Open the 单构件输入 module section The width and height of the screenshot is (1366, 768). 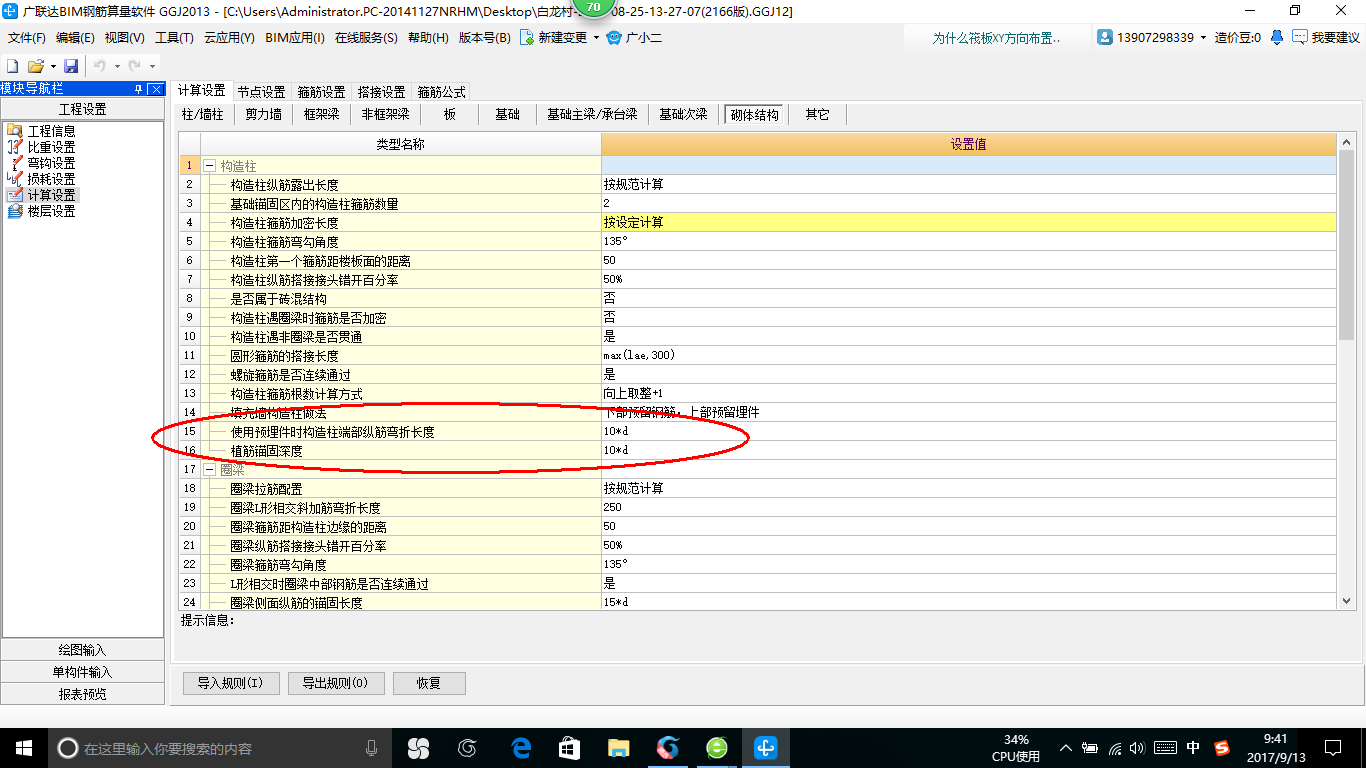click(82, 672)
